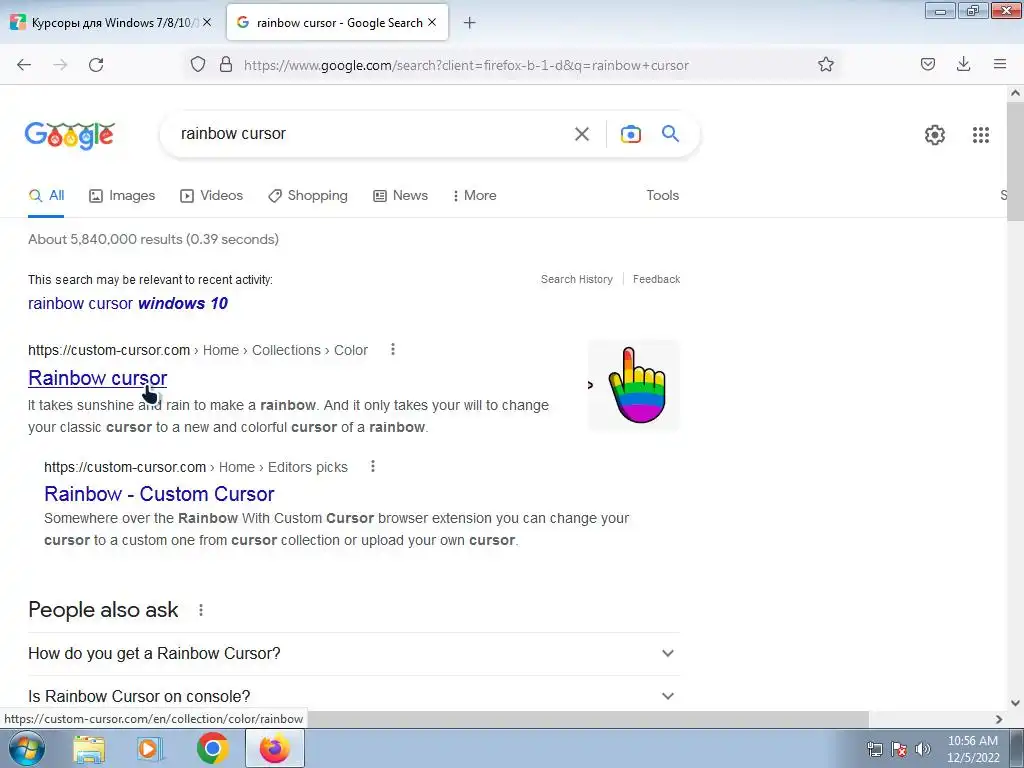Open the search Tools options
1024x768 pixels.
pos(662,195)
